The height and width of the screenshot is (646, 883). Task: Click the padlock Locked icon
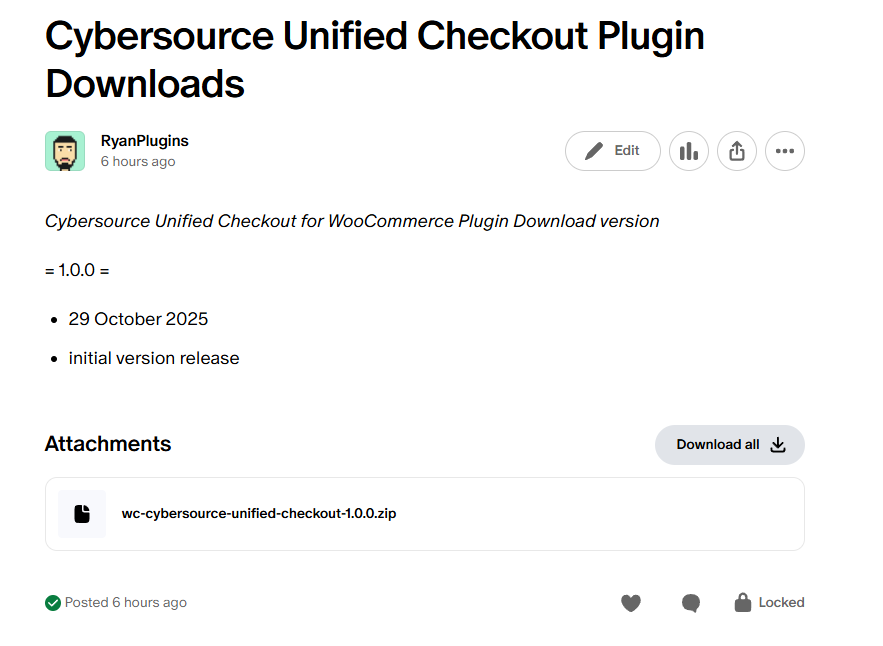click(743, 603)
